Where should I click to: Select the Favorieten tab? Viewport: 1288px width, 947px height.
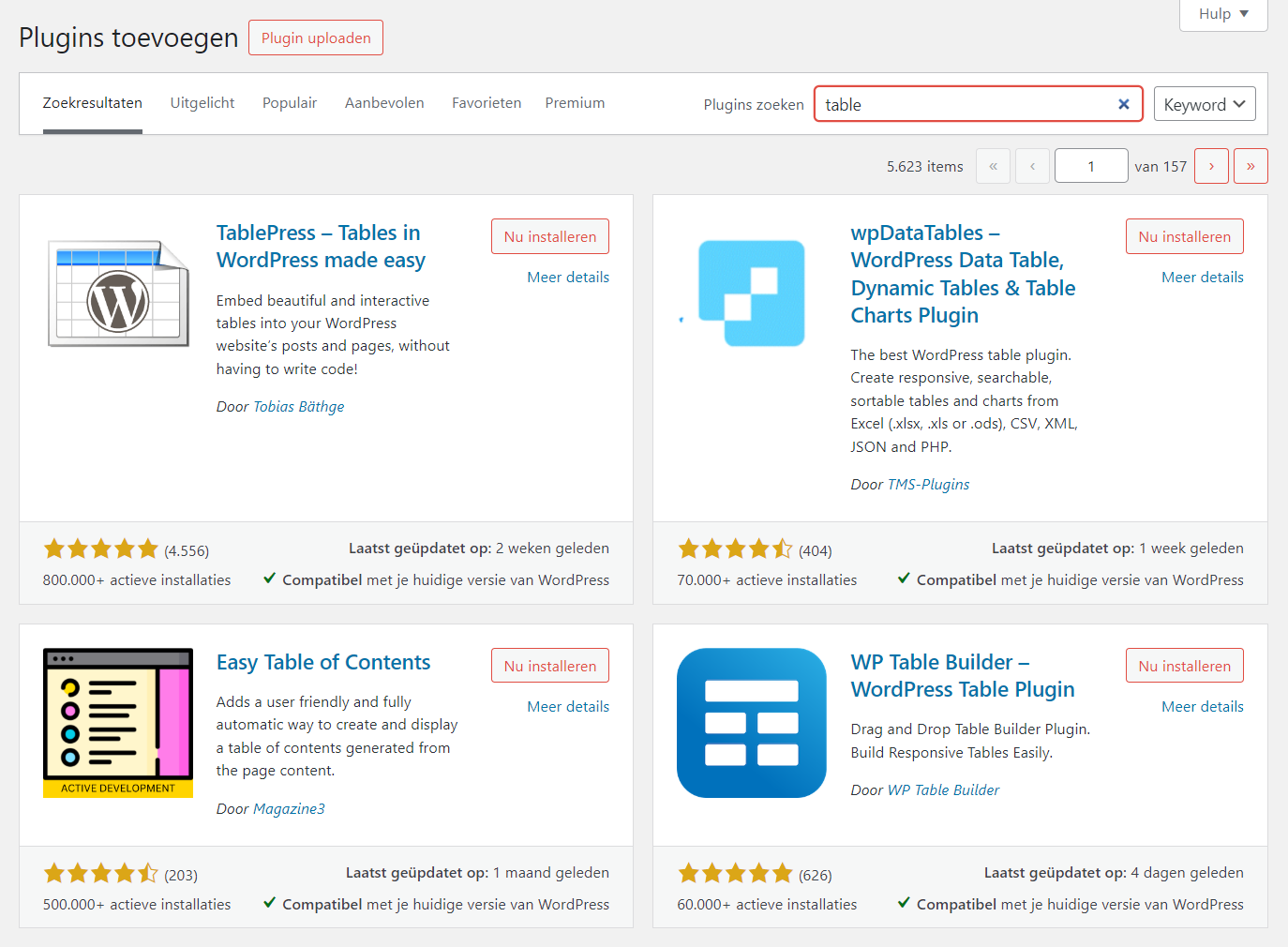487,103
